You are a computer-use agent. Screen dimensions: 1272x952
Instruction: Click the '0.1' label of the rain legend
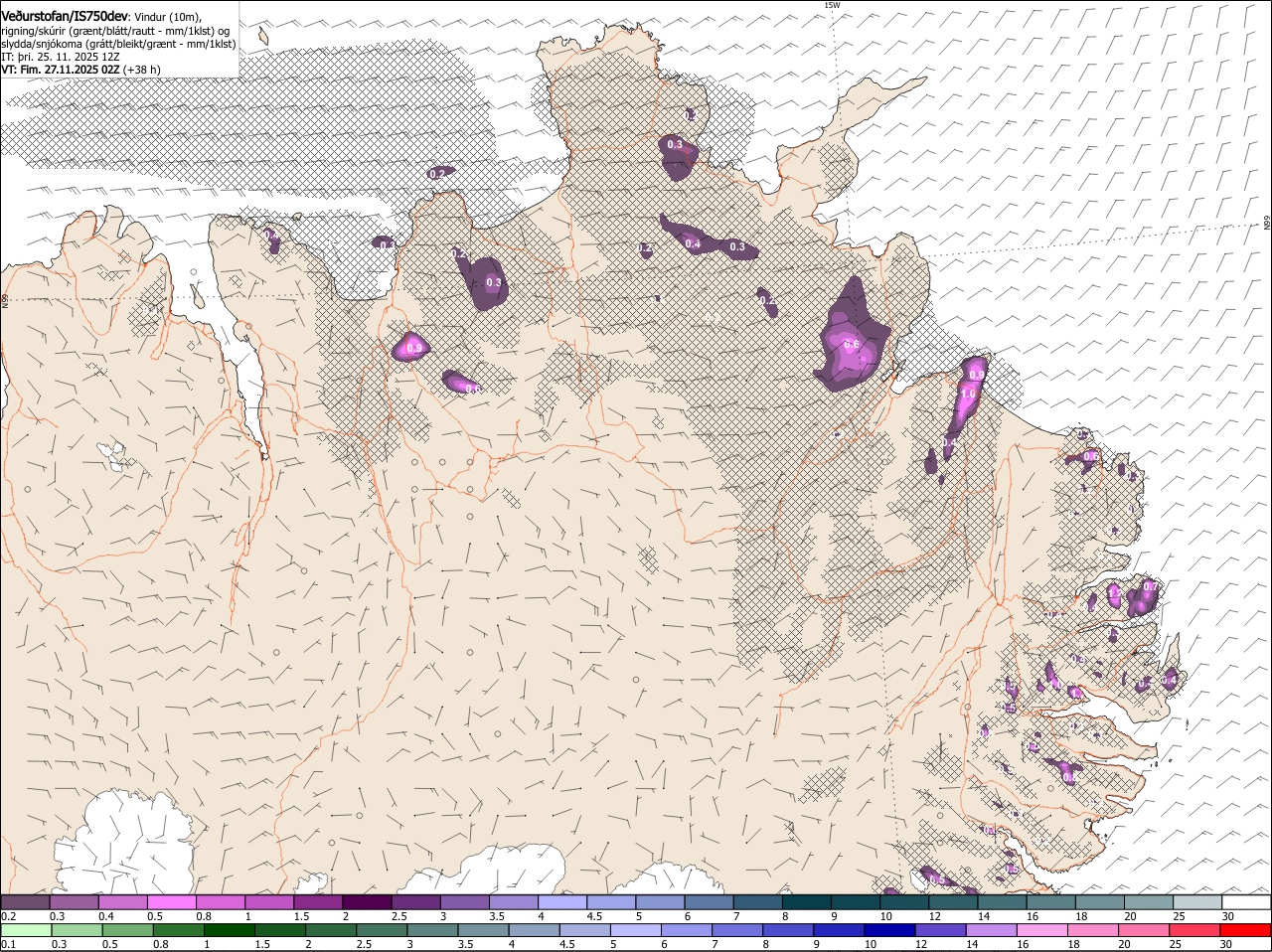click(8, 945)
